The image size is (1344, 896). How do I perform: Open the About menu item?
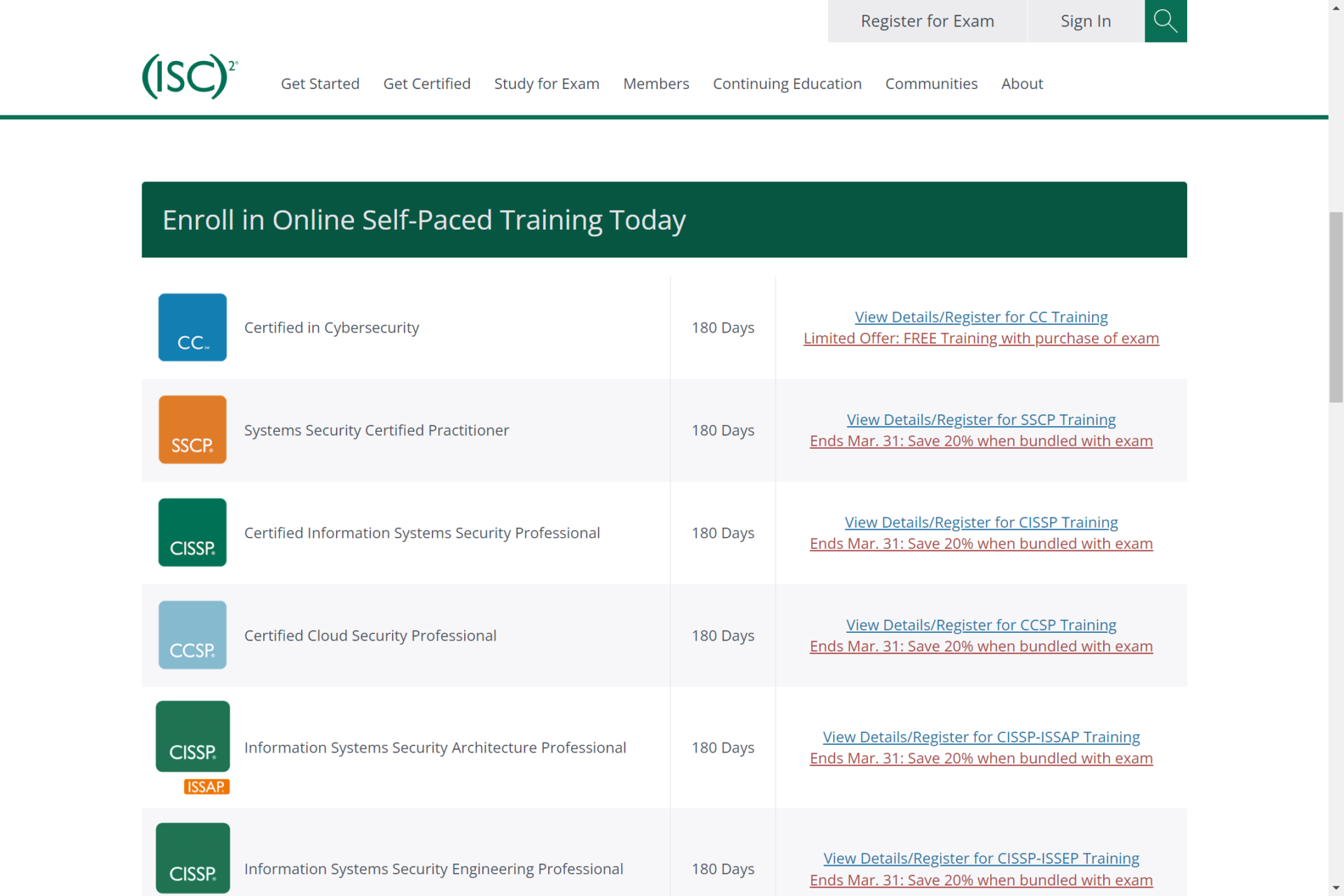click(1021, 83)
